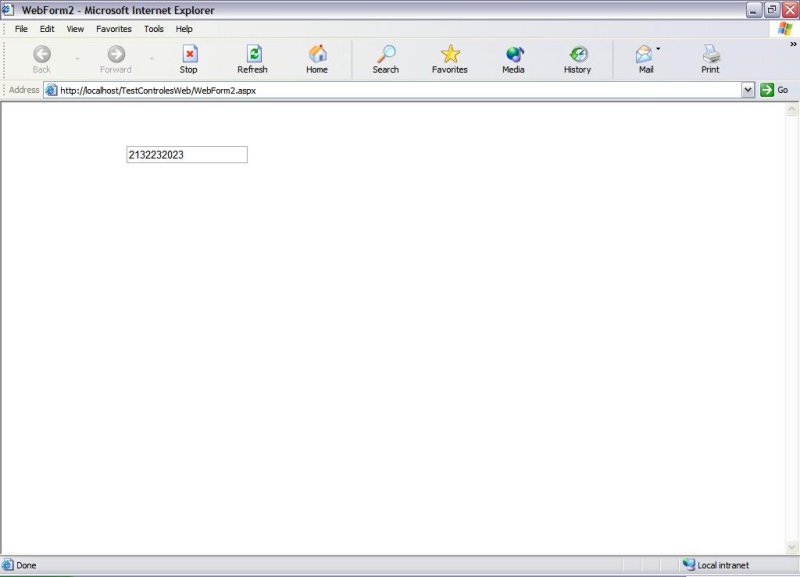800x577 pixels.
Task: Open the View menu
Action: [x=75, y=29]
